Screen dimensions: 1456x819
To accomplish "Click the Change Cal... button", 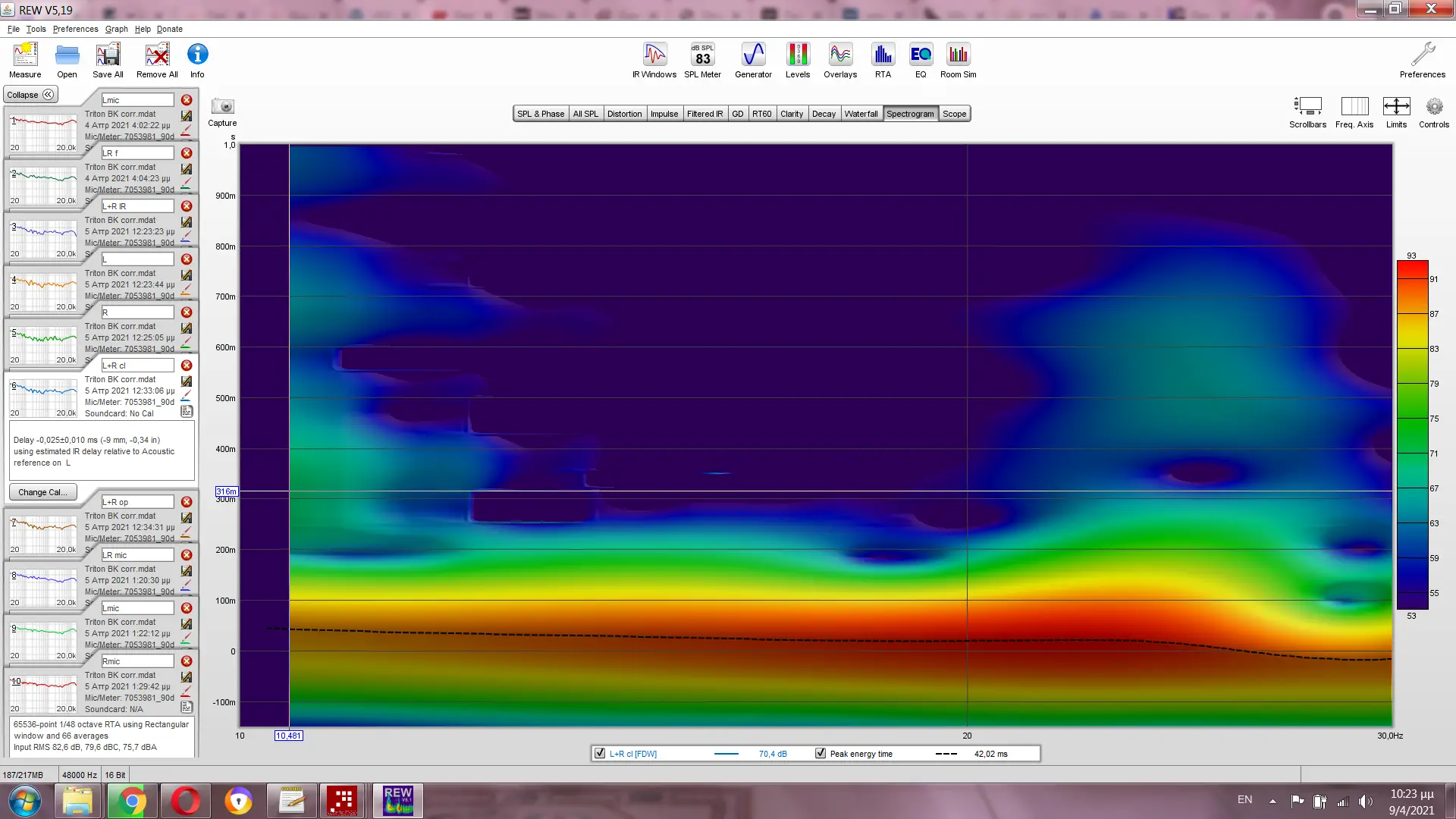I will [x=42, y=492].
